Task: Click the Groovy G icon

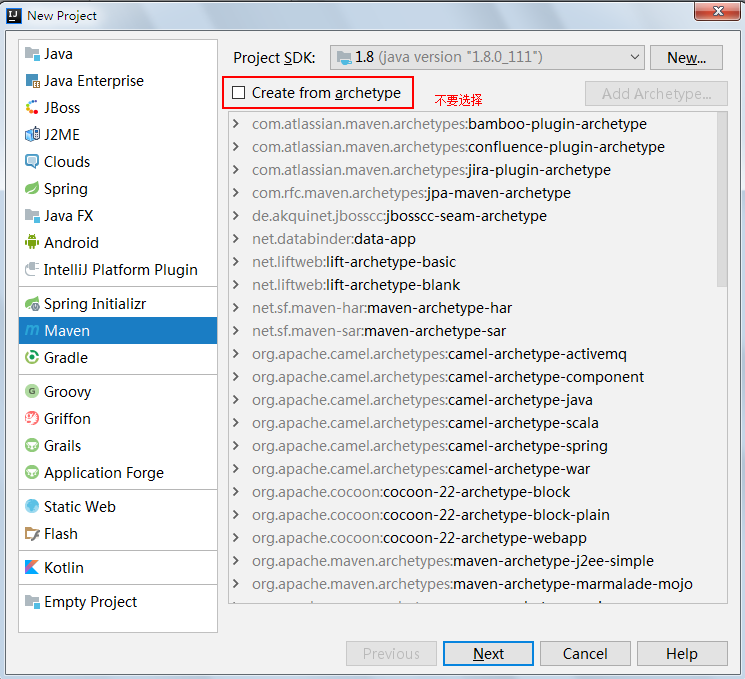Action: click(32, 392)
